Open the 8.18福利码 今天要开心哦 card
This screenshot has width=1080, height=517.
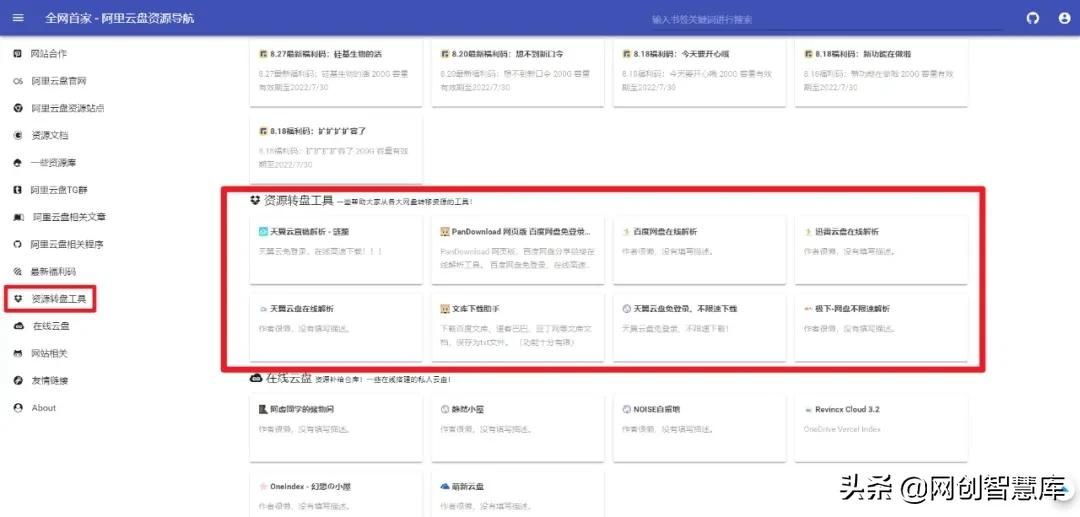699,72
